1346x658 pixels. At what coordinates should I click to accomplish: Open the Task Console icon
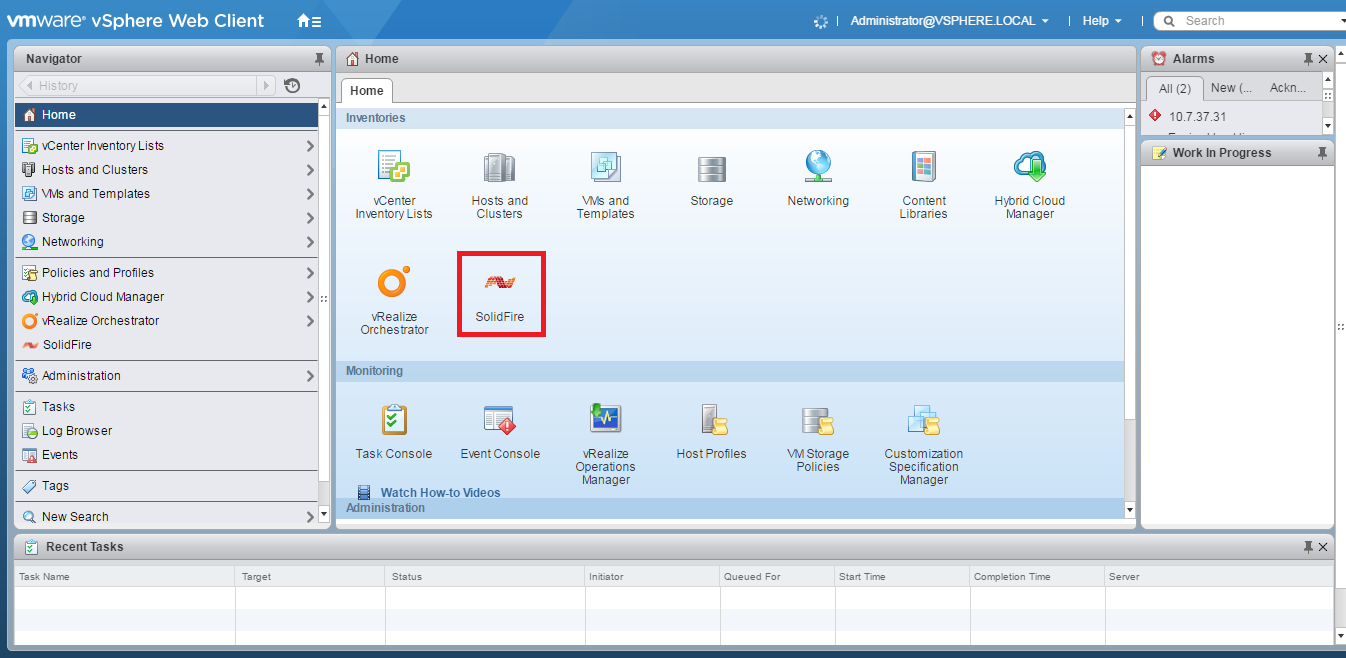click(x=394, y=420)
